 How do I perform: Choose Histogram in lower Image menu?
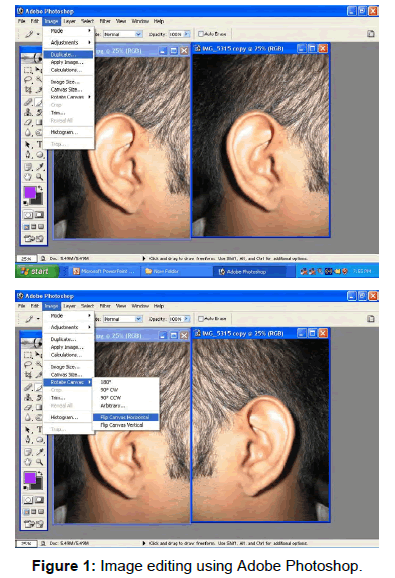pyautogui.click(x=69, y=417)
